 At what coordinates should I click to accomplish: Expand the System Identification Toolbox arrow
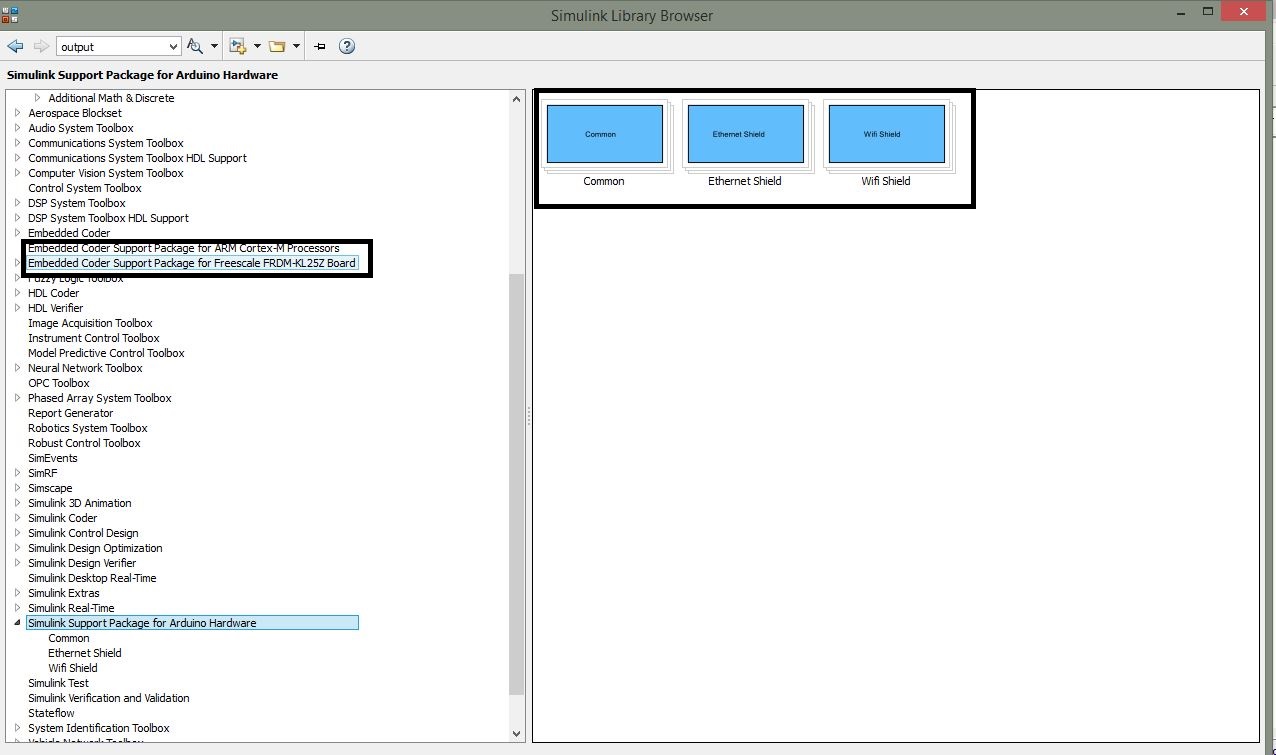tap(18, 728)
